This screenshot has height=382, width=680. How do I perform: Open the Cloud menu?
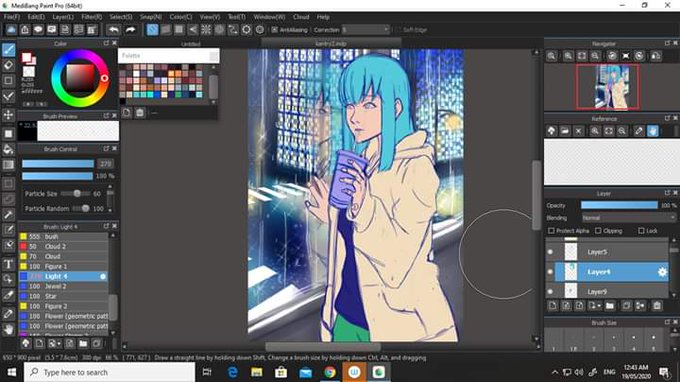pyautogui.click(x=301, y=17)
